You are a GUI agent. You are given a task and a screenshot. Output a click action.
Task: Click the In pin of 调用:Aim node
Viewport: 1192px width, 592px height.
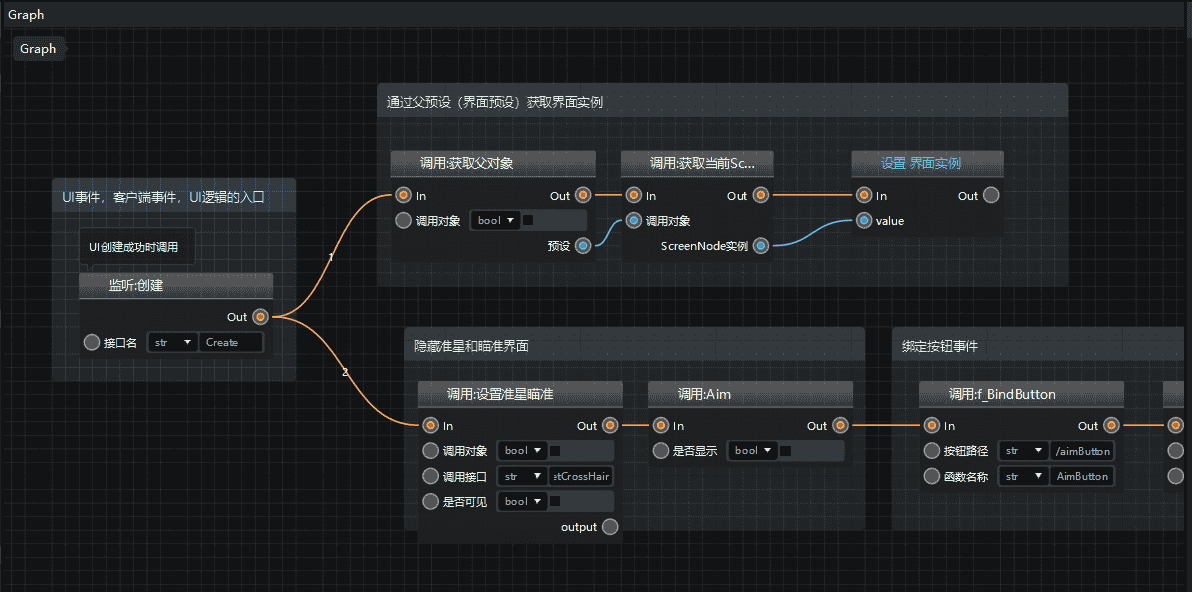[x=661, y=426]
